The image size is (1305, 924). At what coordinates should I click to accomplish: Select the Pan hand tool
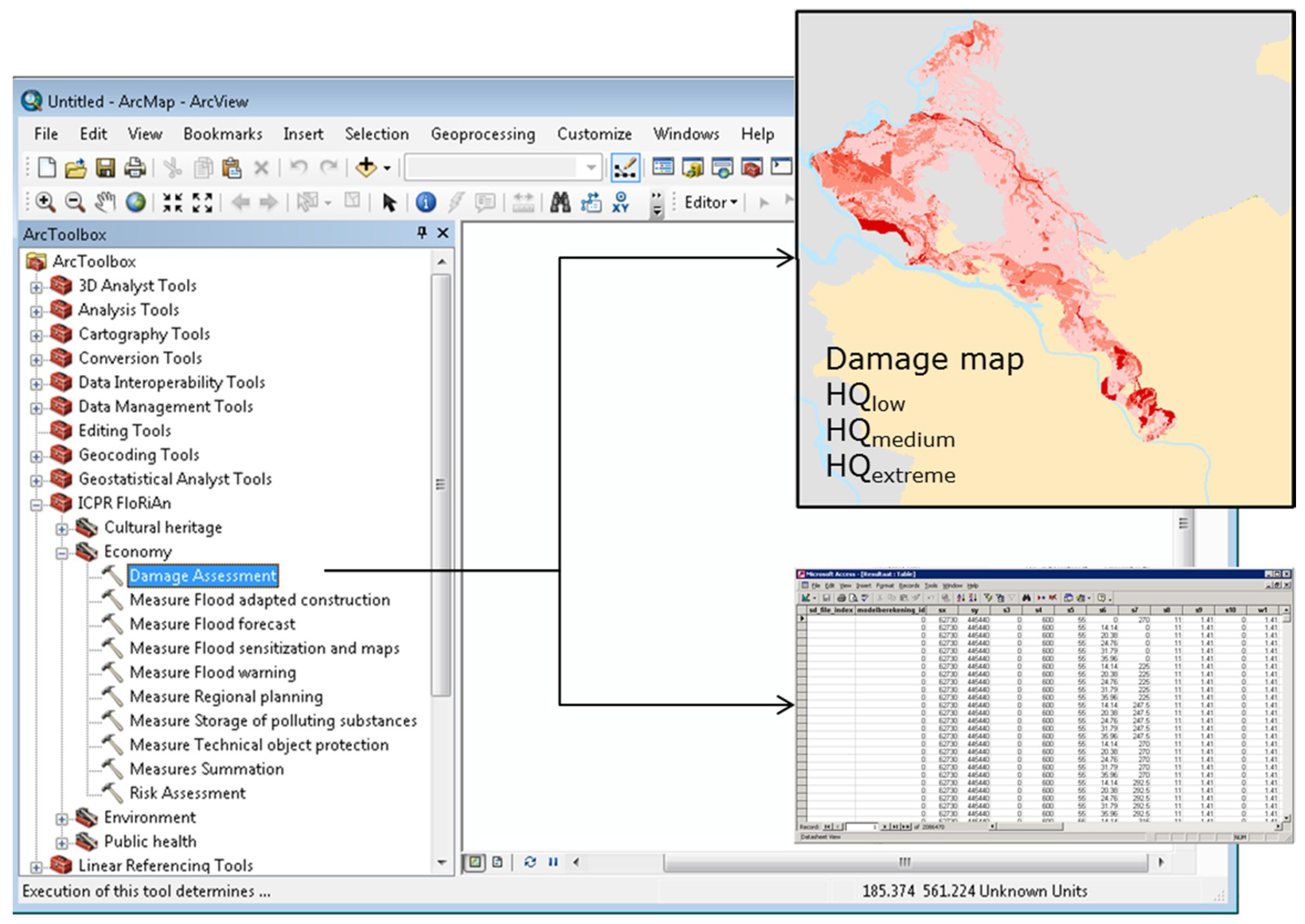(105, 202)
